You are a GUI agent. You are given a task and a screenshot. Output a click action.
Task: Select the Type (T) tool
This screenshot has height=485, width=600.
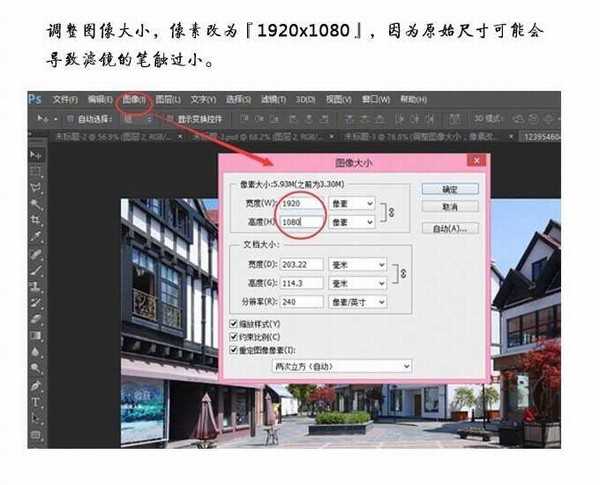click(x=36, y=402)
